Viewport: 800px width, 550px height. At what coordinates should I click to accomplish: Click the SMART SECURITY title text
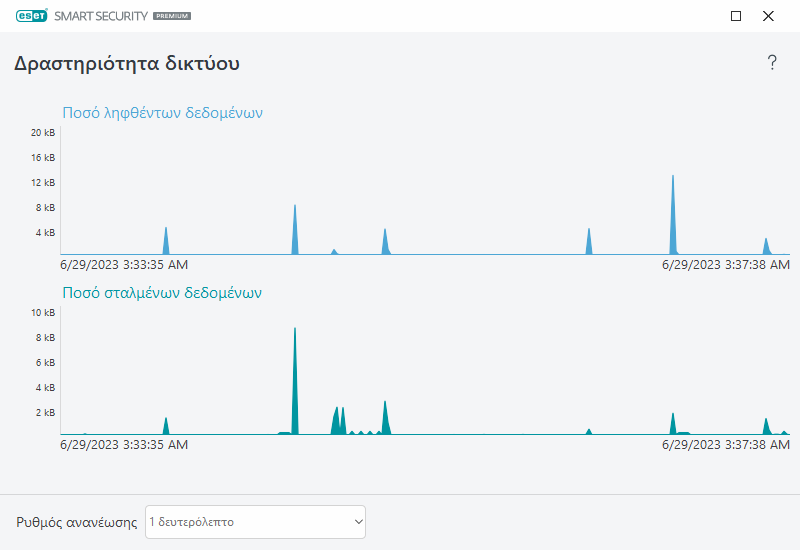tap(99, 17)
